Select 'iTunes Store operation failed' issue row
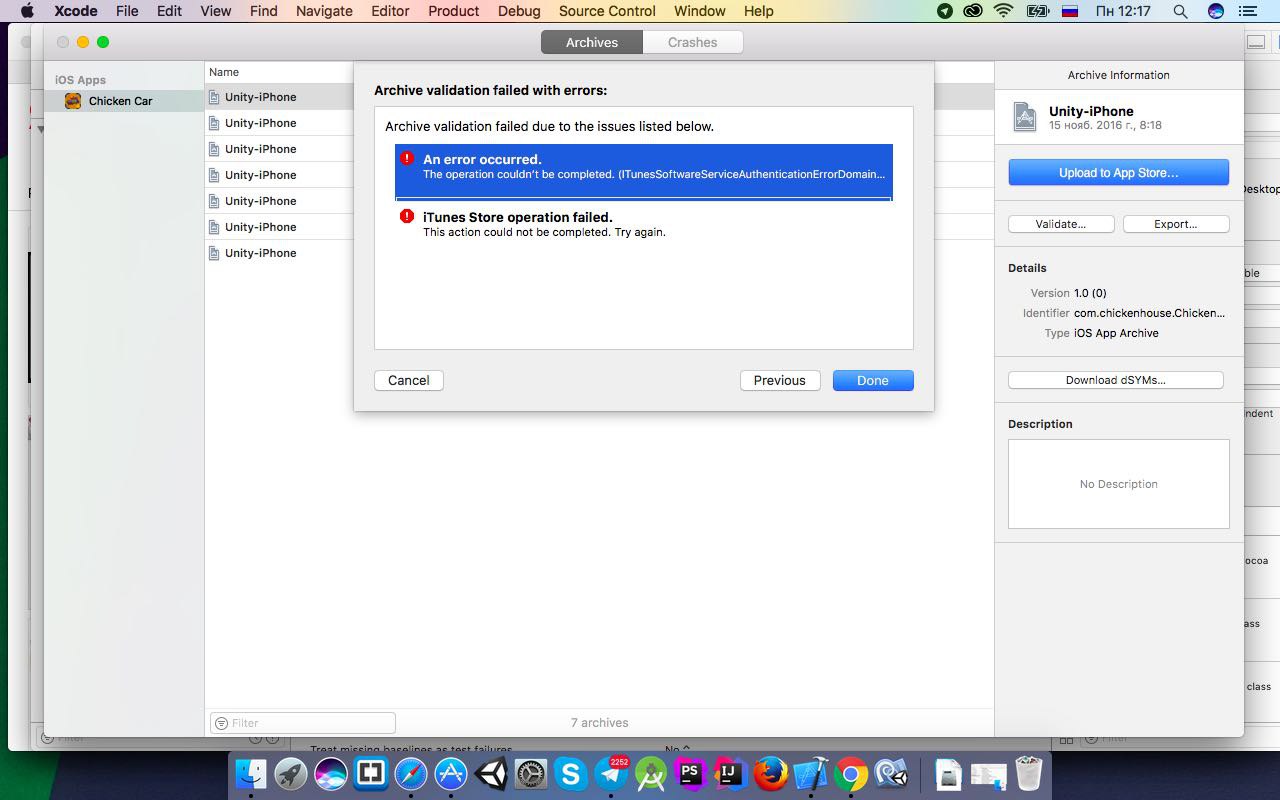This screenshot has width=1280, height=800. click(x=644, y=224)
